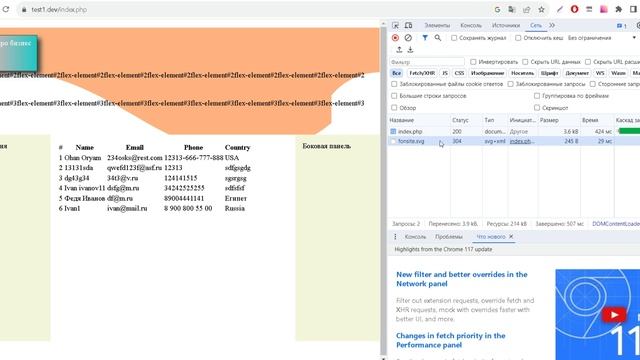Open the Extensions puzzle piece menu
The width and height of the screenshot is (640, 360).
click(x=618, y=9)
